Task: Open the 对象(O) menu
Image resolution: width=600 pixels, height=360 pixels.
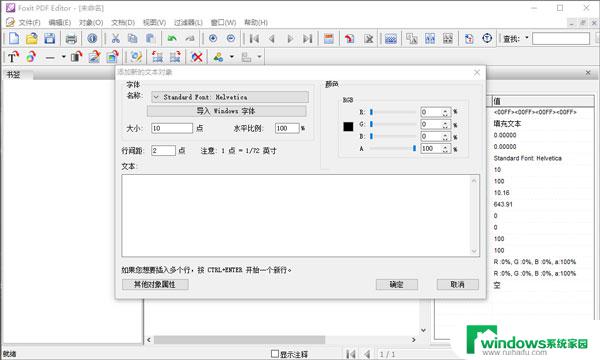Action: tap(91, 23)
